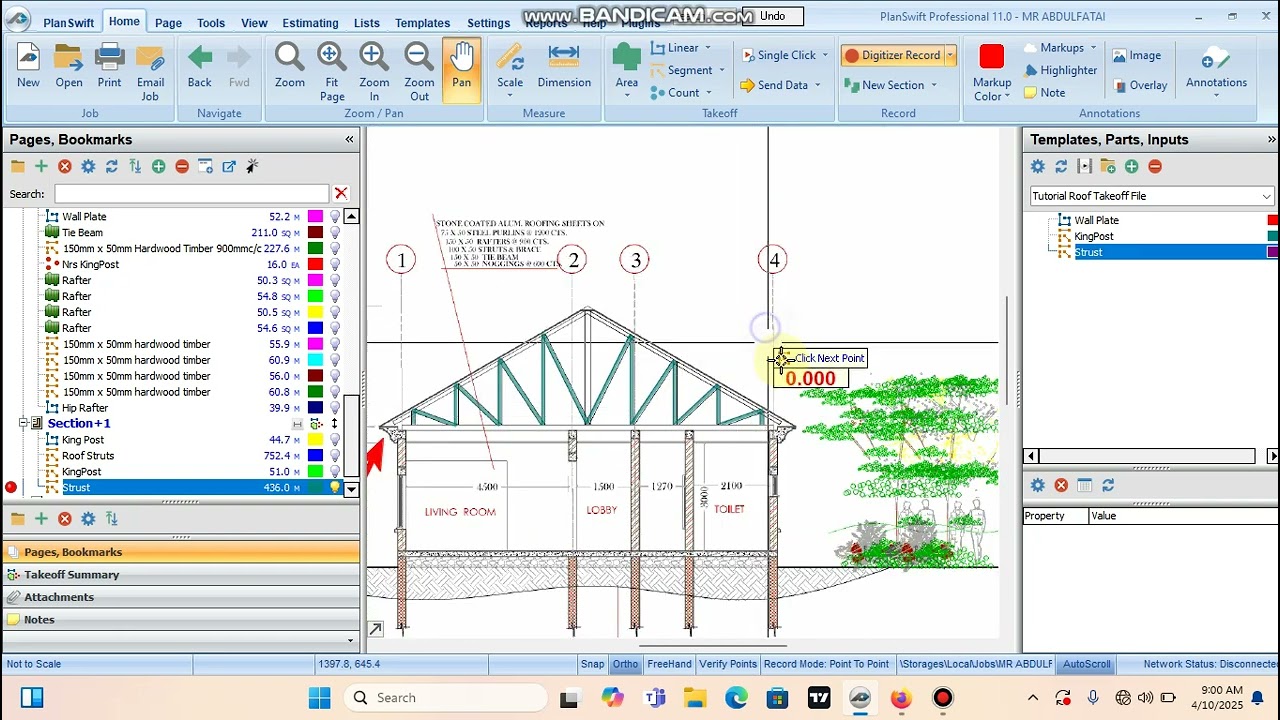Open the Count tool dropdown arrow
This screenshot has height=720, width=1280.
(x=709, y=93)
